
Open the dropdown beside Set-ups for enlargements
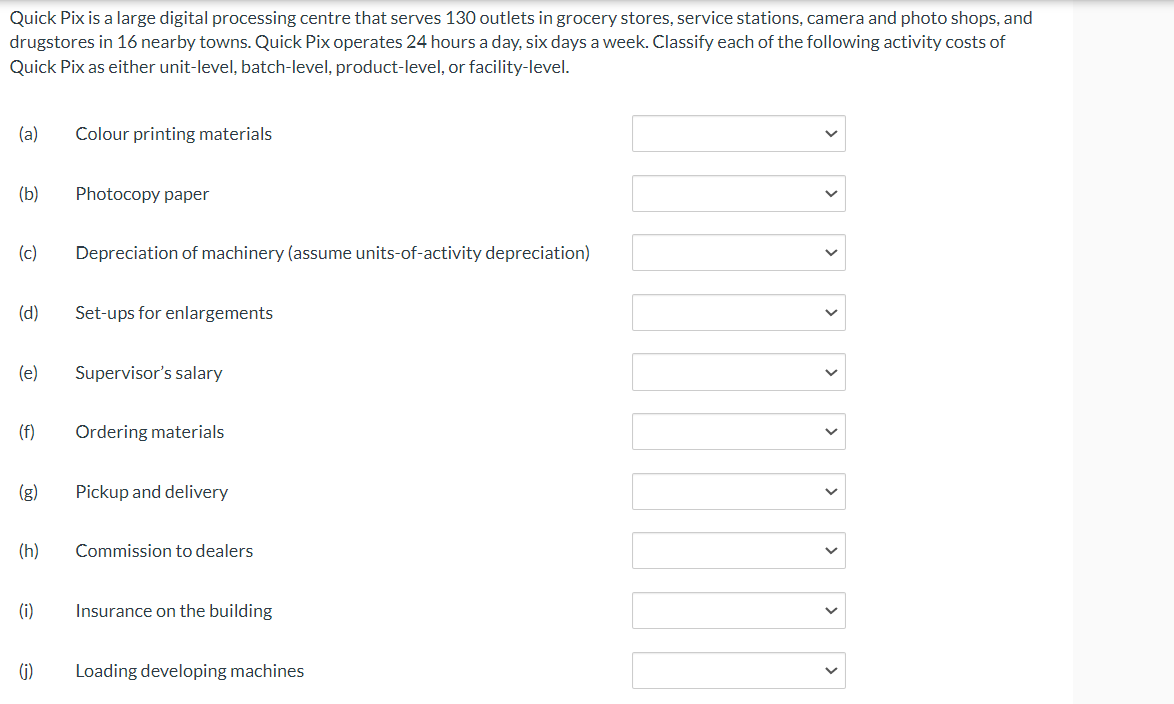(x=739, y=312)
